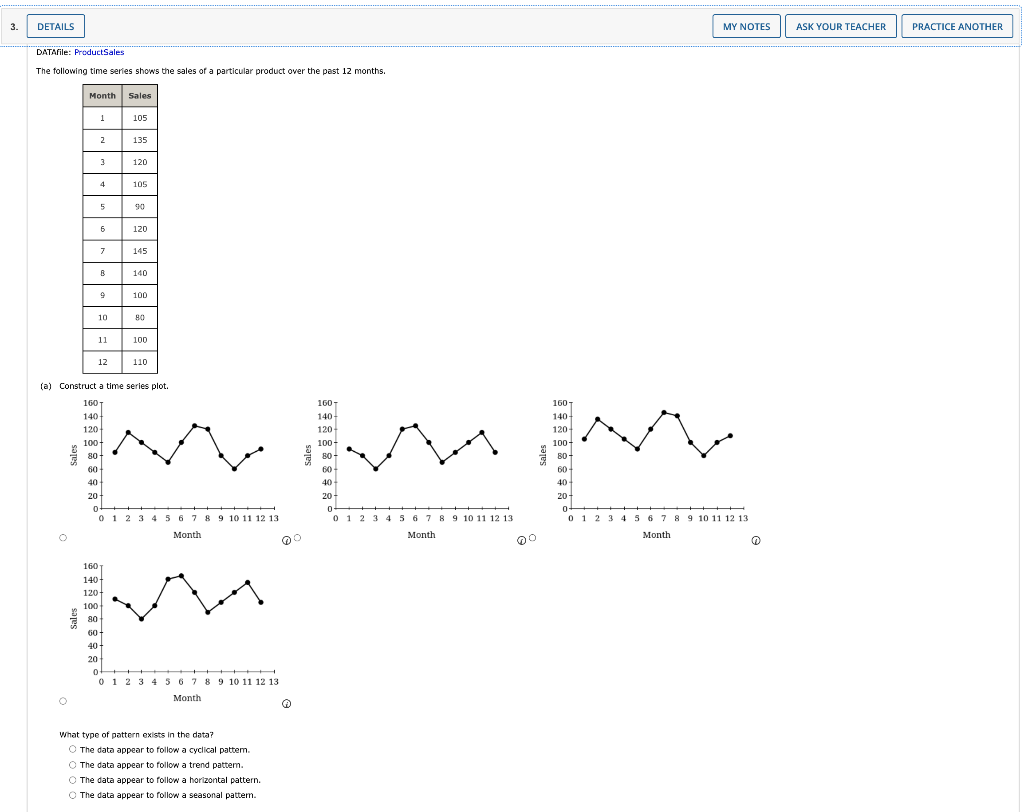The height and width of the screenshot is (812, 1024).
Task: Select the third time series plot radio button
Action: click(x=532, y=538)
